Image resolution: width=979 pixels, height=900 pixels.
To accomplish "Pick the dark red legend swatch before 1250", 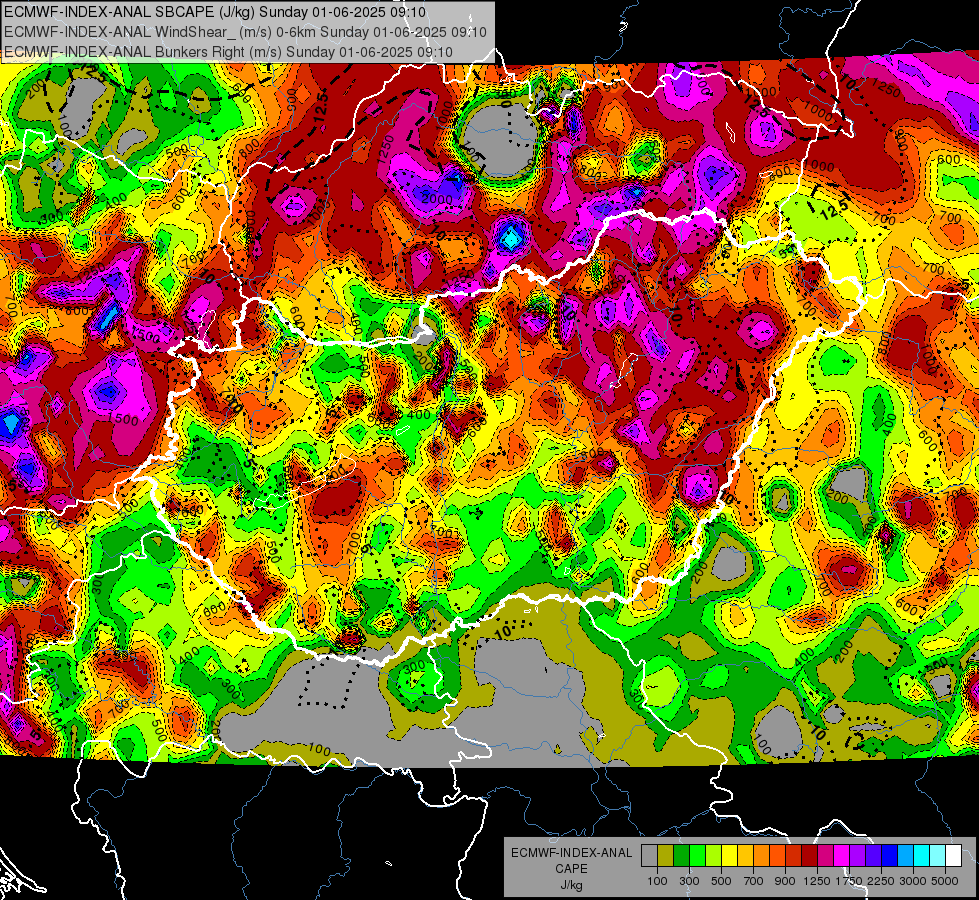I will (809, 855).
